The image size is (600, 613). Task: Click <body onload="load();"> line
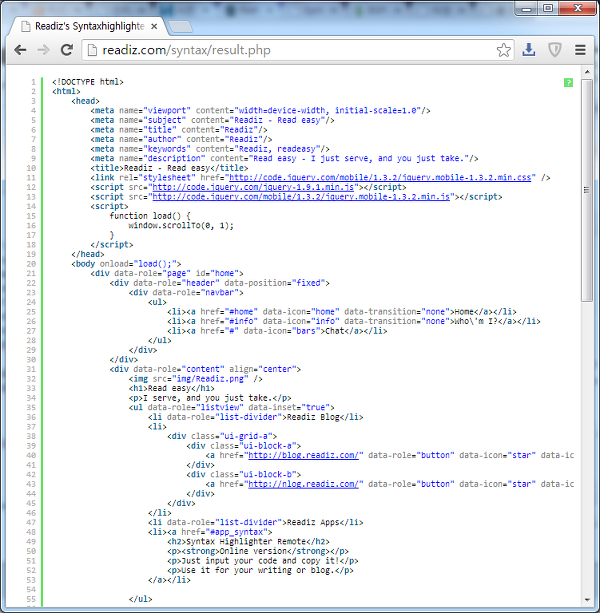coord(126,264)
